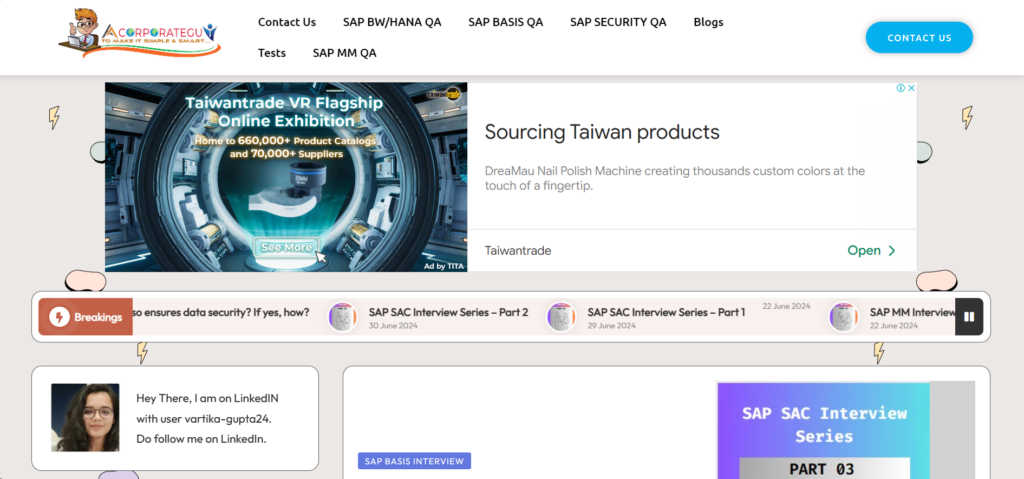Click the profile photo of vartika-gupta24
1024x479 pixels.
(x=85, y=418)
